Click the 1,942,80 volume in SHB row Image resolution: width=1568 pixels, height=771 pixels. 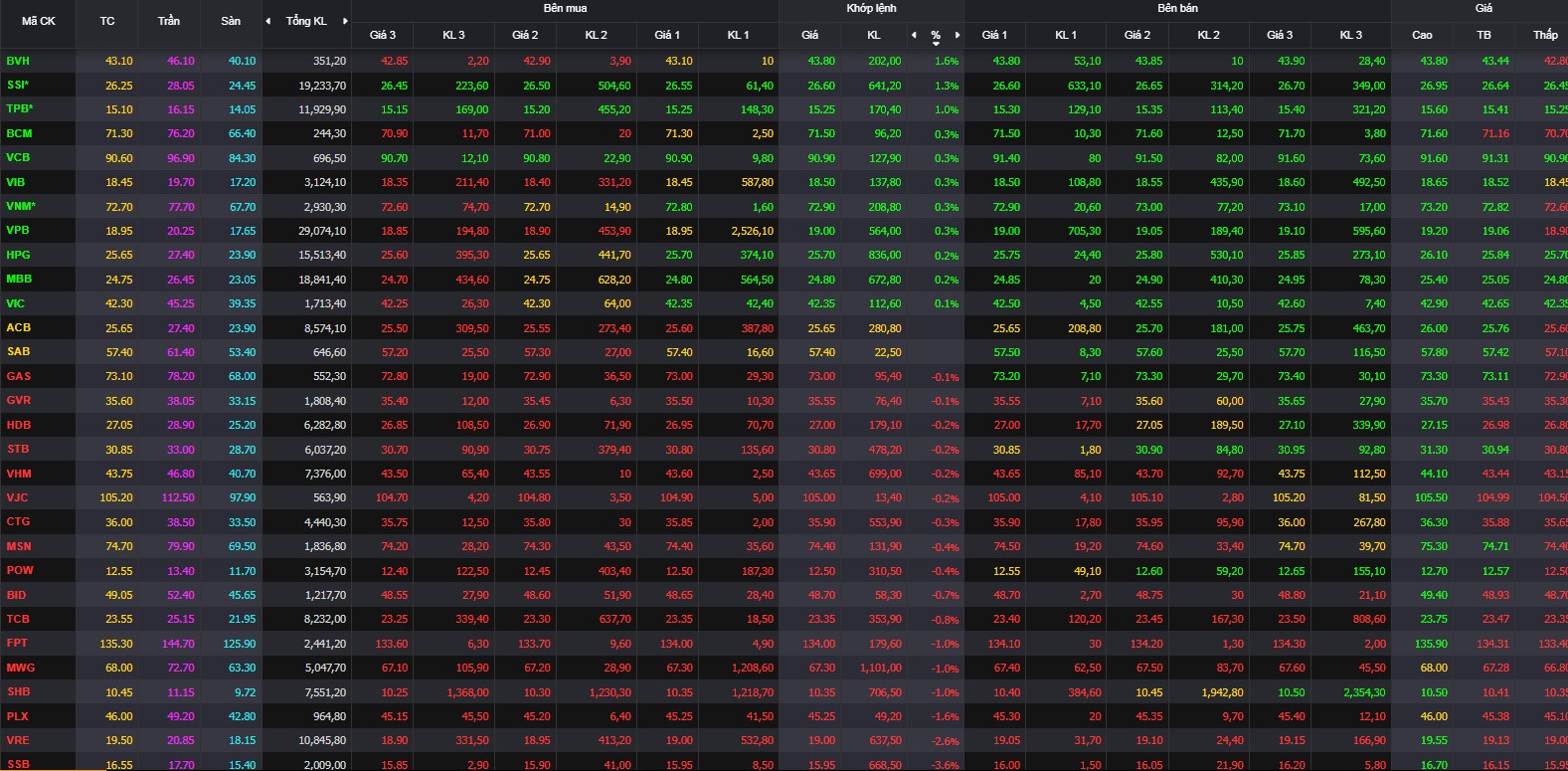pos(1222,692)
